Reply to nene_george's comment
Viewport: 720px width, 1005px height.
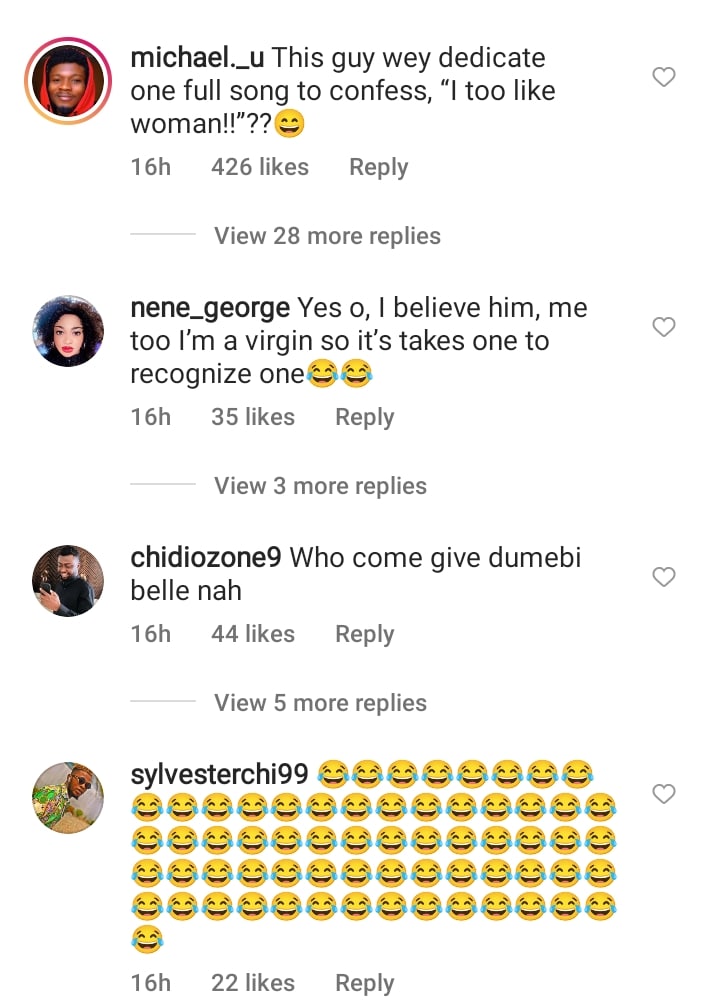tap(364, 417)
